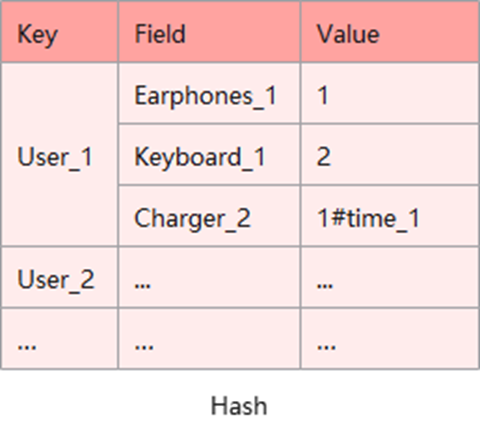
Task: Click the Field column header
Action: [209, 32]
